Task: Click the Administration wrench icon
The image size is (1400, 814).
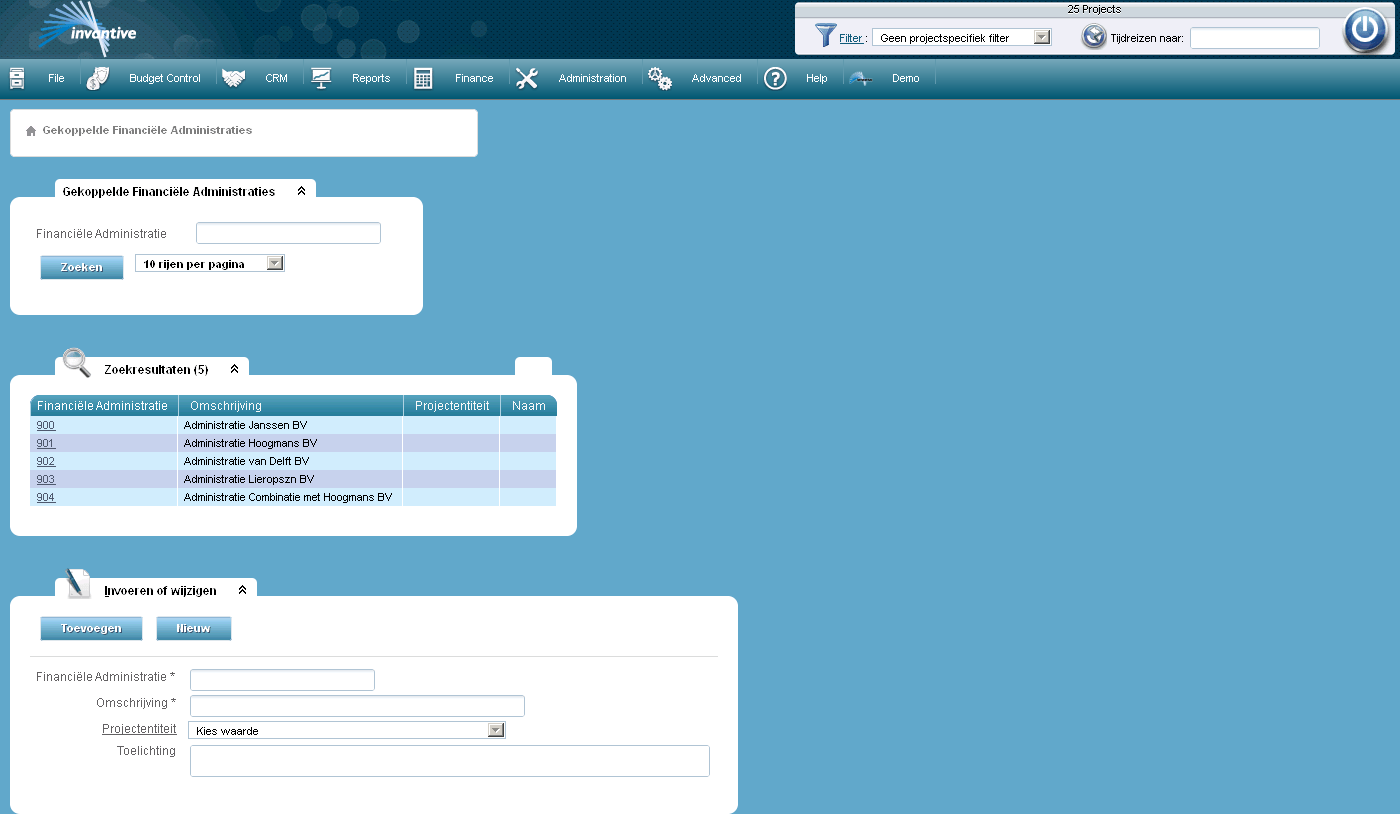Action: click(x=527, y=78)
